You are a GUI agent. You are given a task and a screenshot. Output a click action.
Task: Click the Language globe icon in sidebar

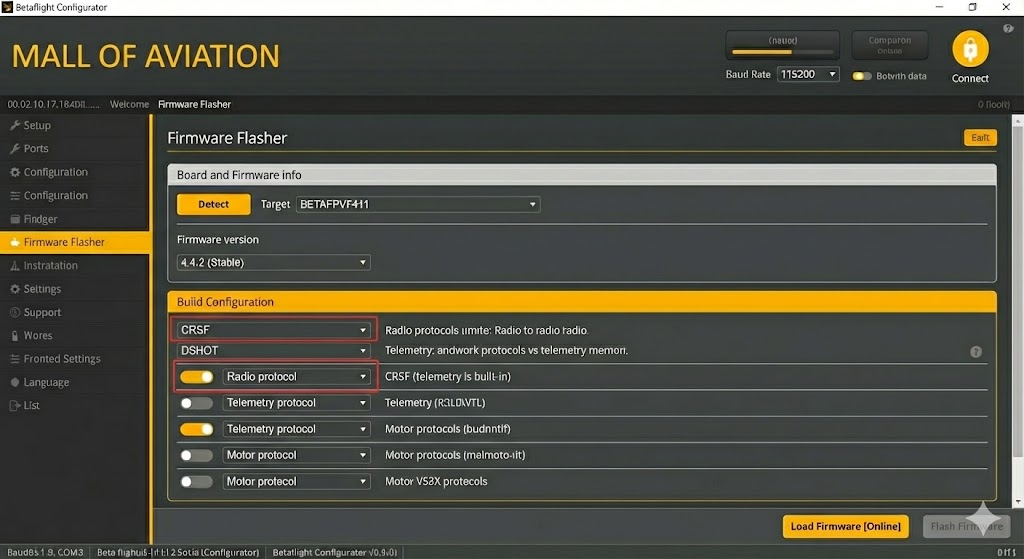[14, 382]
